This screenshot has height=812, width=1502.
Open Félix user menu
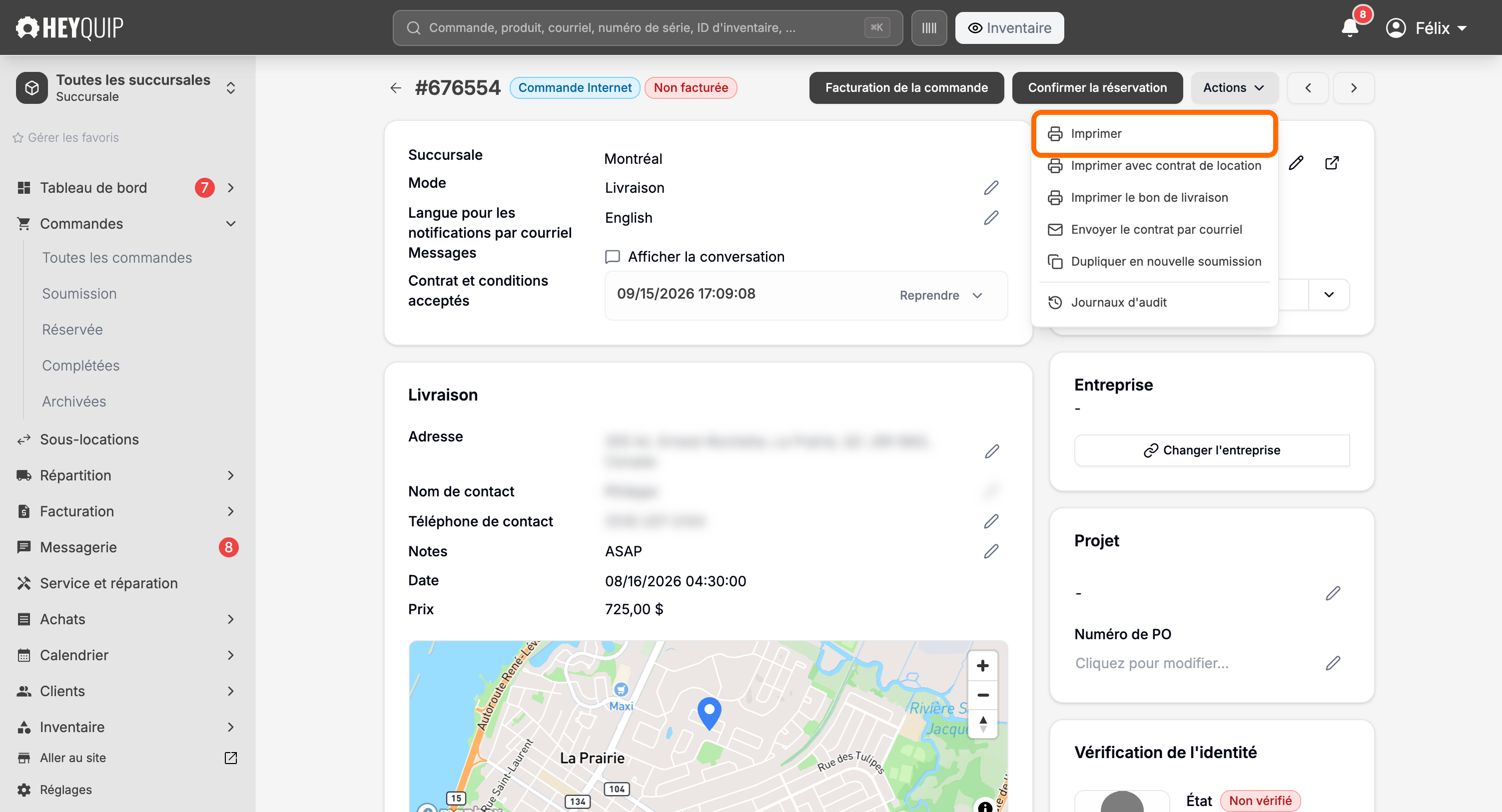click(x=1426, y=28)
